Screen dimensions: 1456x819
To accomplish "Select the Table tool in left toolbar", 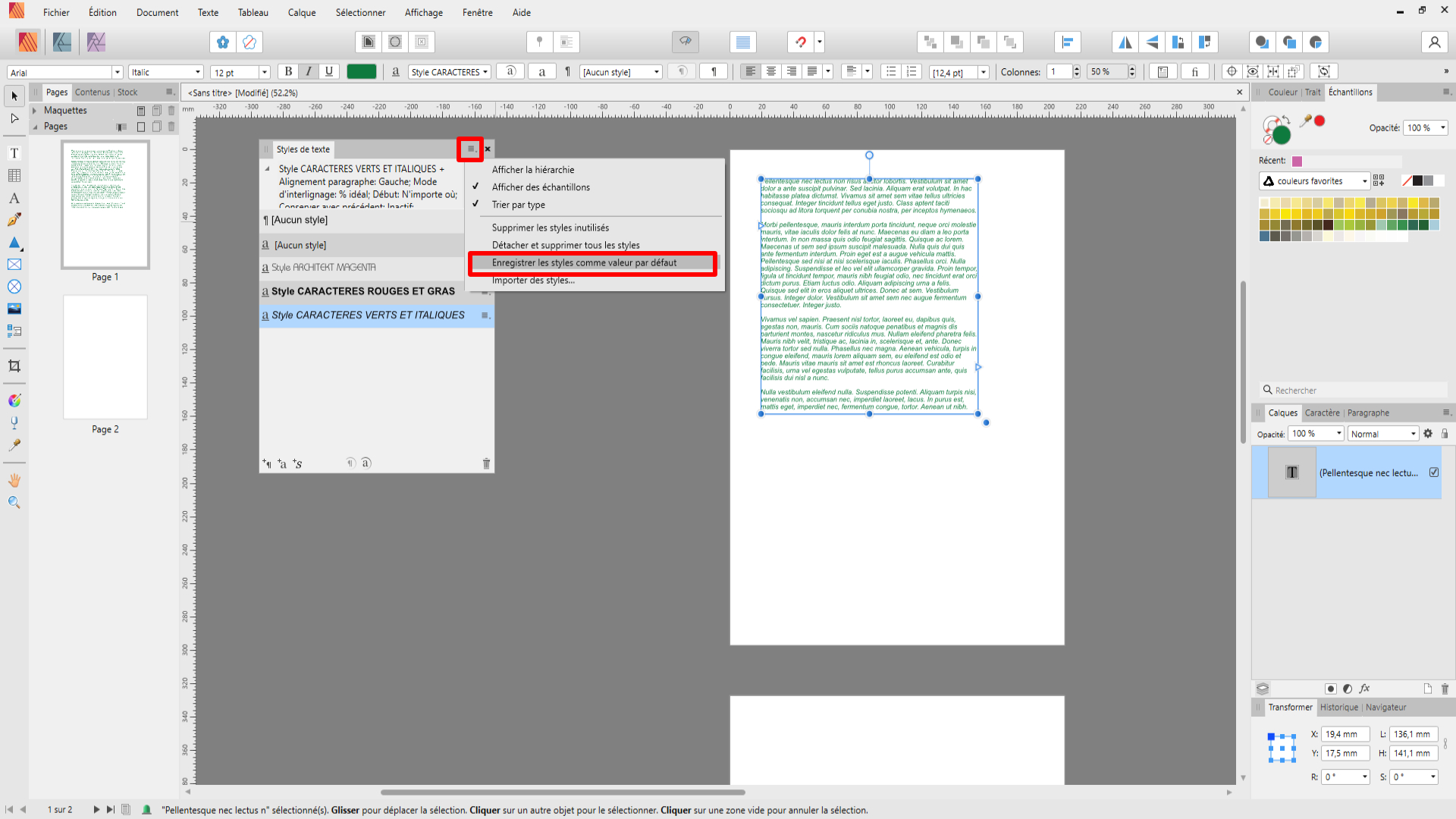I will (x=14, y=176).
